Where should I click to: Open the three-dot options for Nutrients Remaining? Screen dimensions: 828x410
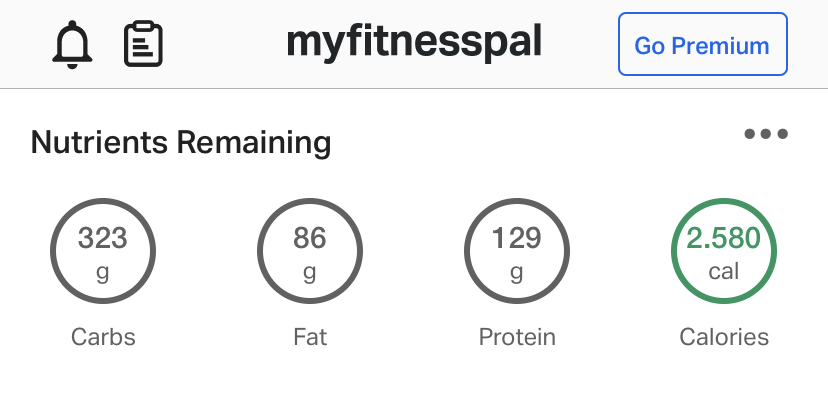click(x=766, y=134)
